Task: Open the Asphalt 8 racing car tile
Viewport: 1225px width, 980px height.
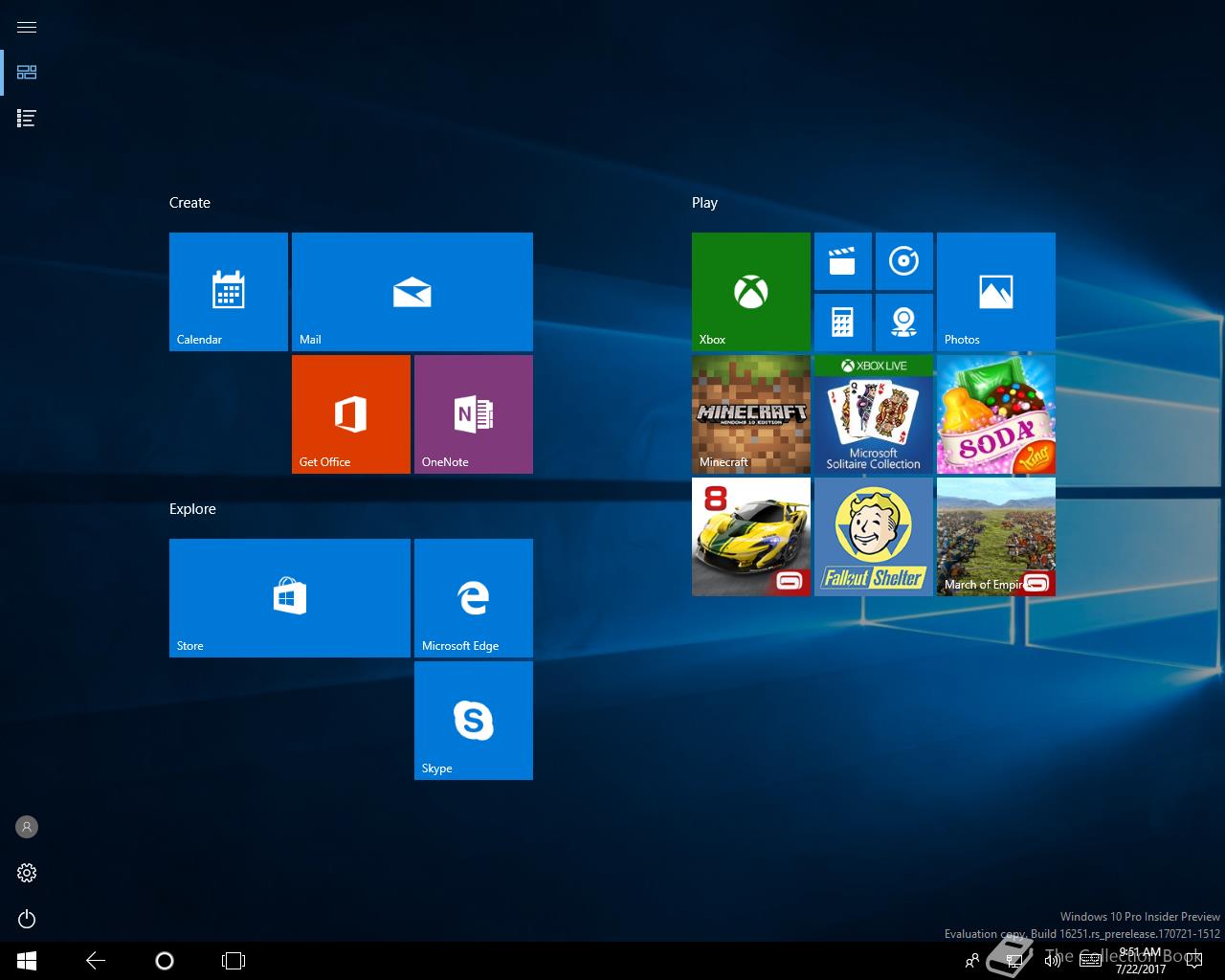Action: 751,537
